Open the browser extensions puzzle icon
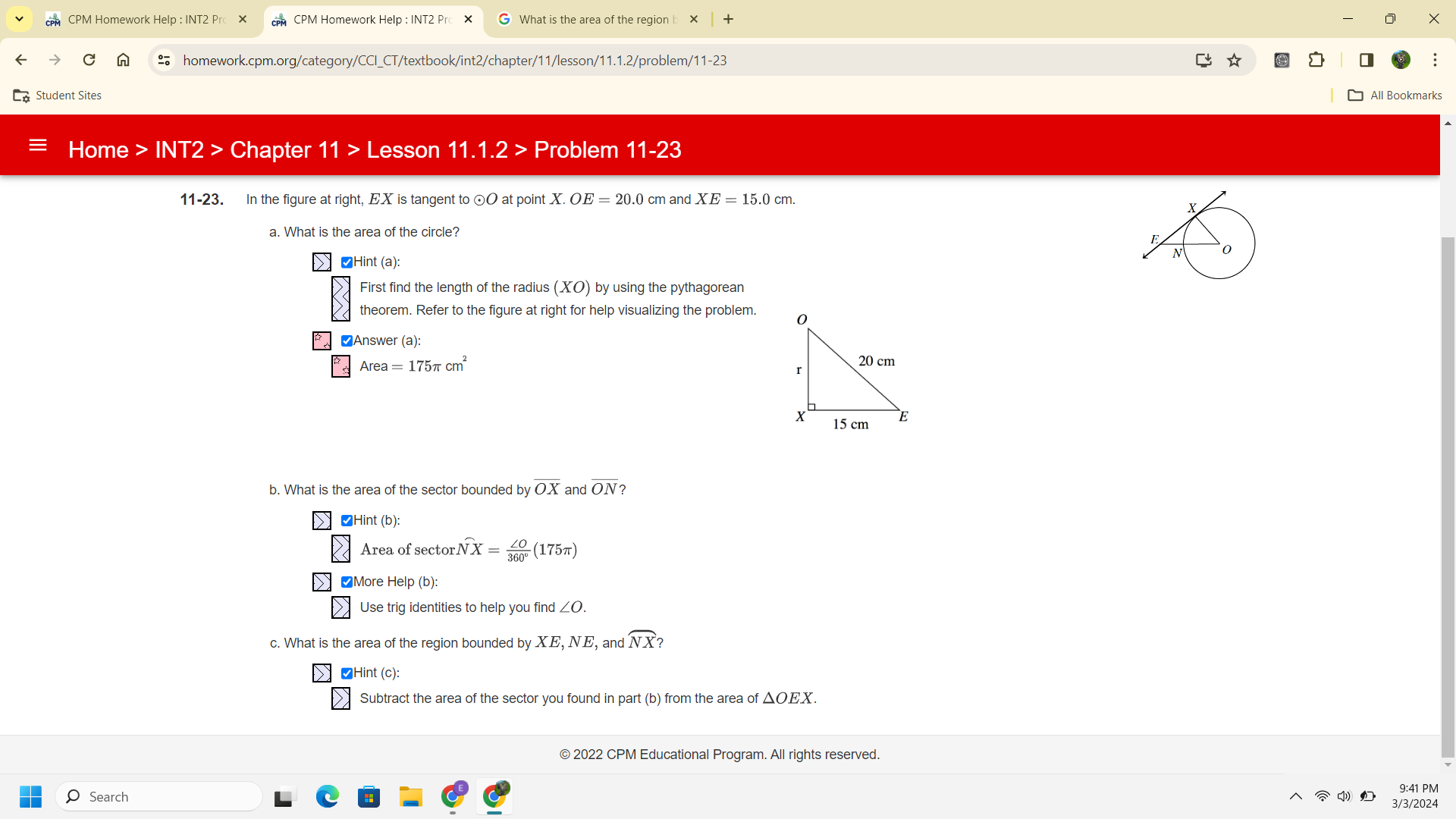1456x819 pixels. [1317, 60]
